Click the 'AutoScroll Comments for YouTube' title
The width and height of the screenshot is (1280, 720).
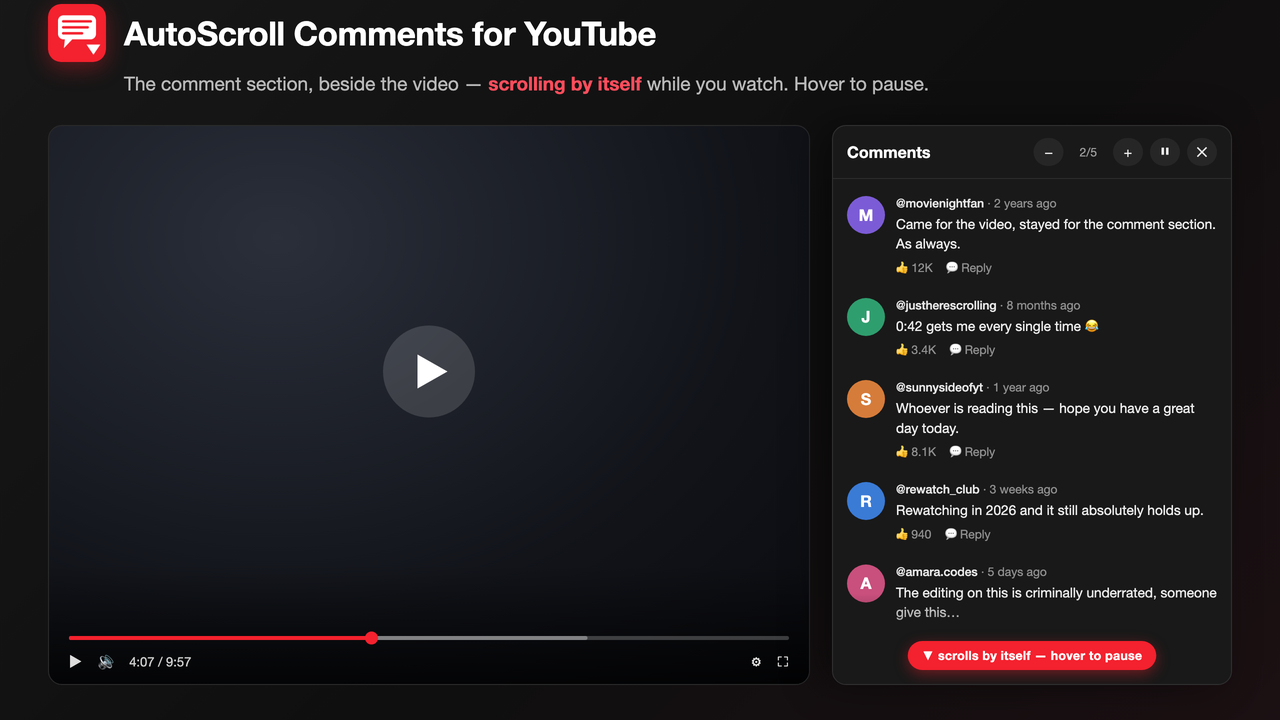[x=390, y=35]
